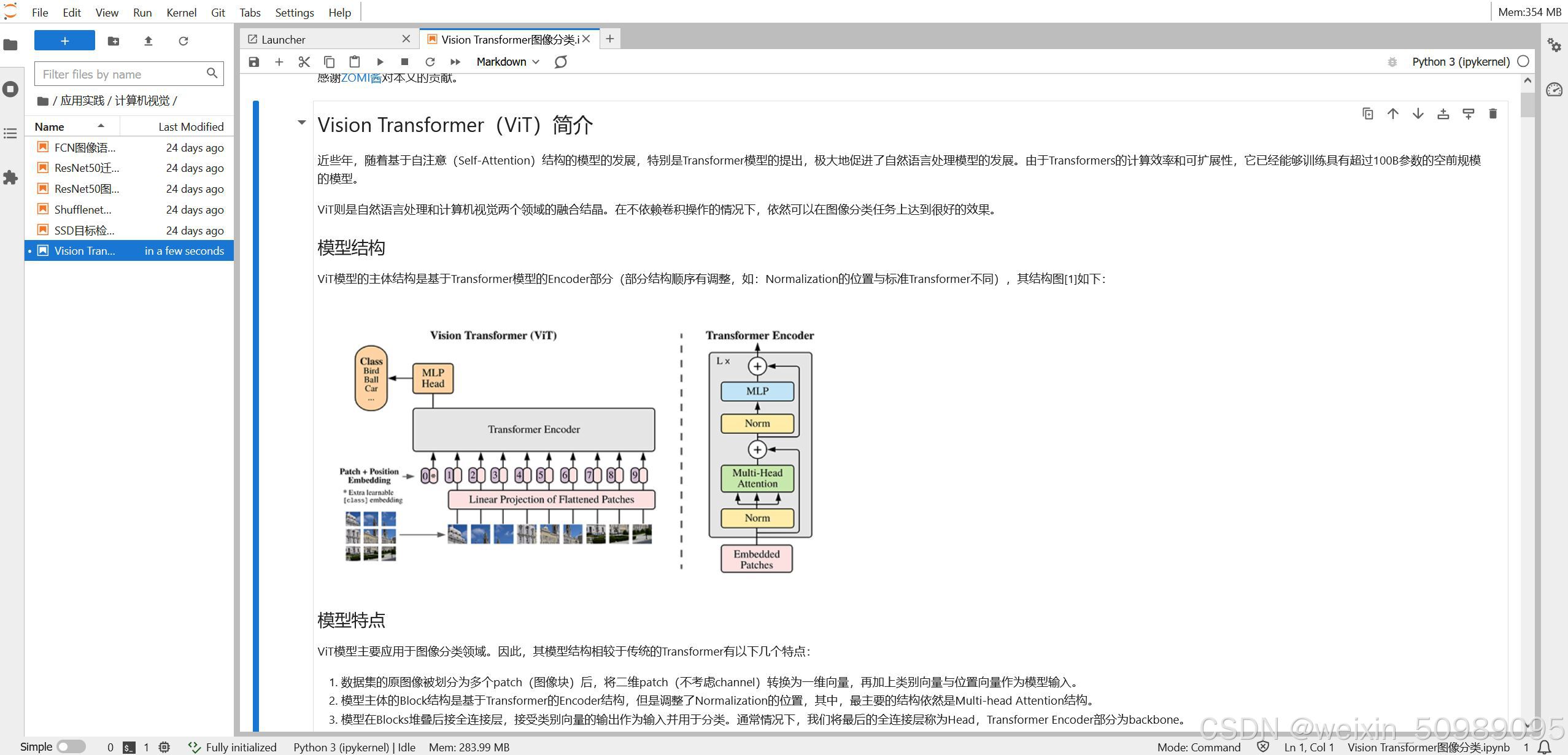Open the File Browser sidebar panel
Image resolution: width=1568 pixels, height=755 pixels.
click(10, 45)
